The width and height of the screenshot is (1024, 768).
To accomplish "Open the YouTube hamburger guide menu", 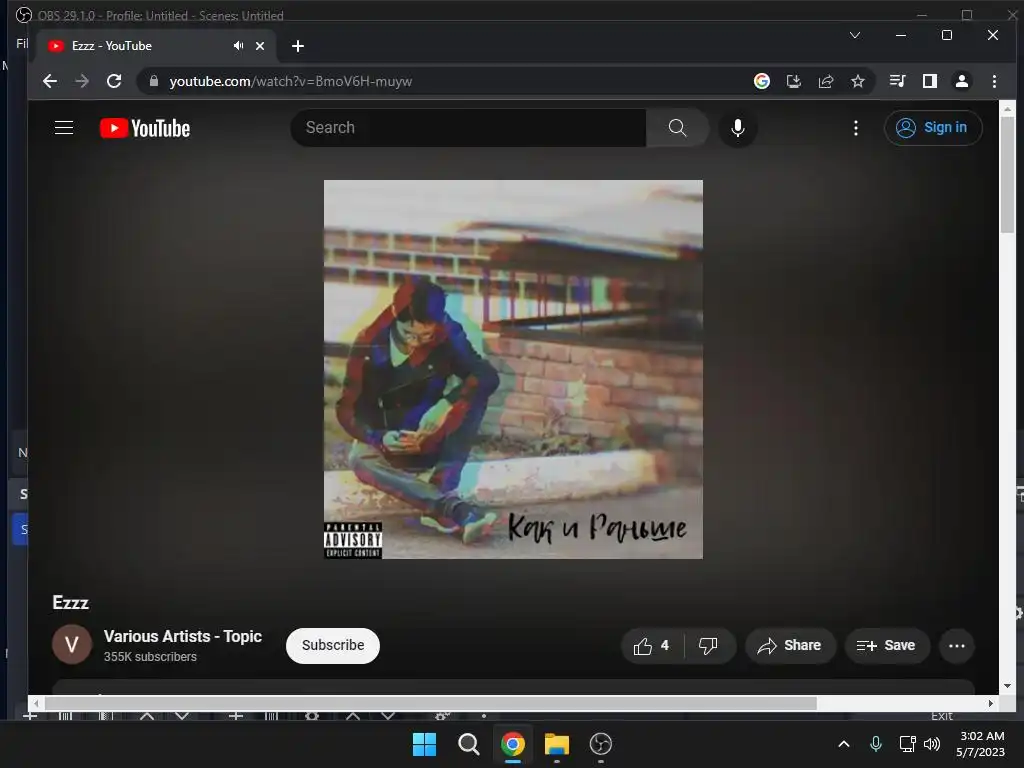I will (63, 127).
